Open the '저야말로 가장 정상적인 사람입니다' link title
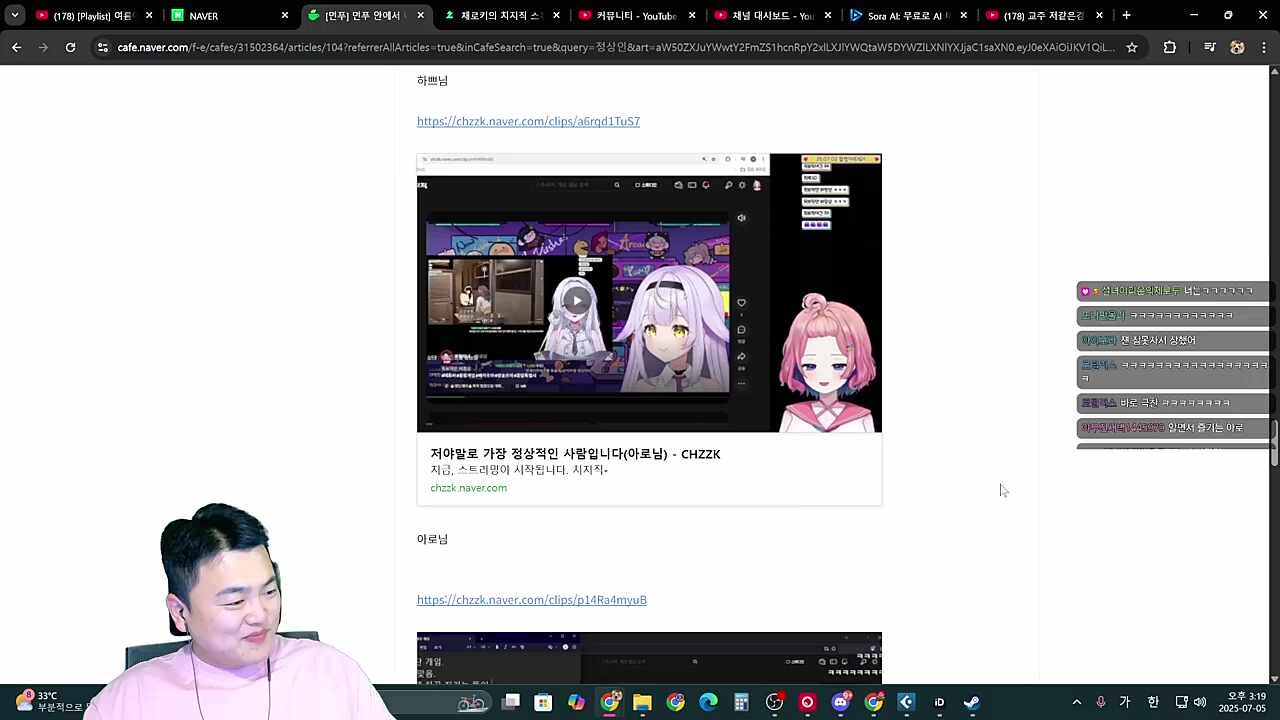1280x720 pixels. tap(575, 454)
